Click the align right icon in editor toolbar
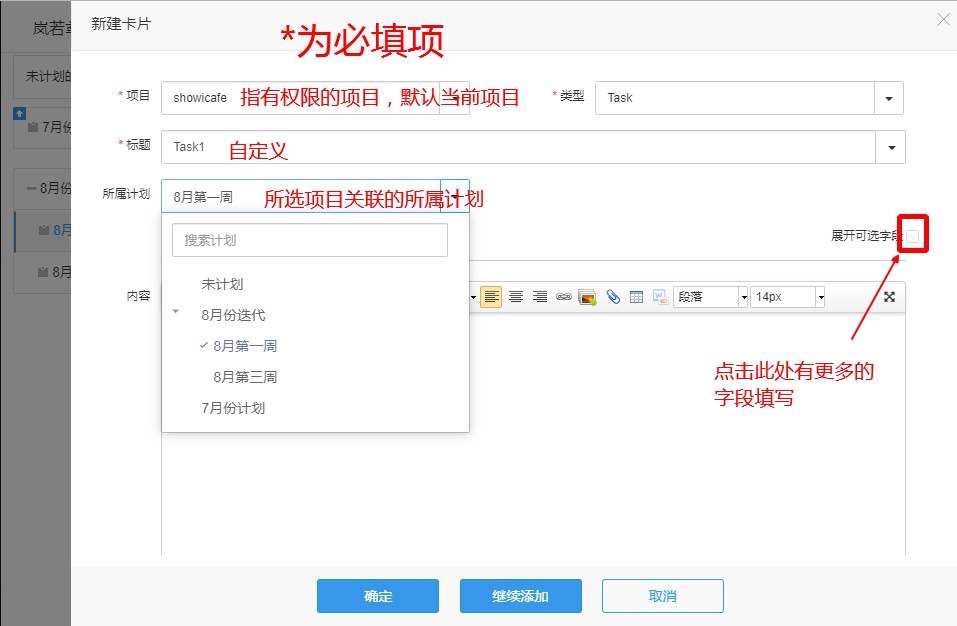Screen dimensions: 957x626 point(540,297)
